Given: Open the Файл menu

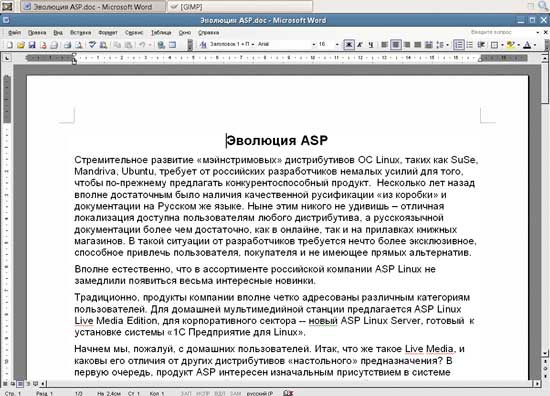Looking at the screenshot, I should [x=14, y=33].
